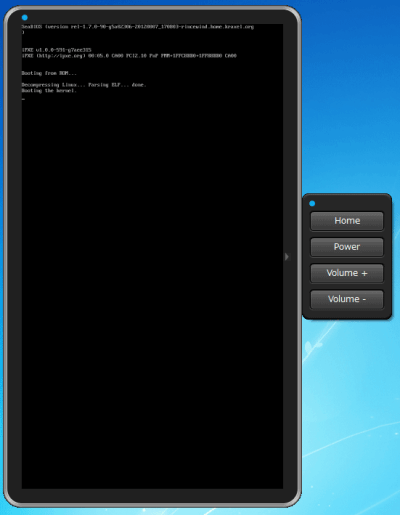Click the "Booting from ROM..." line

(x=49, y=73)
